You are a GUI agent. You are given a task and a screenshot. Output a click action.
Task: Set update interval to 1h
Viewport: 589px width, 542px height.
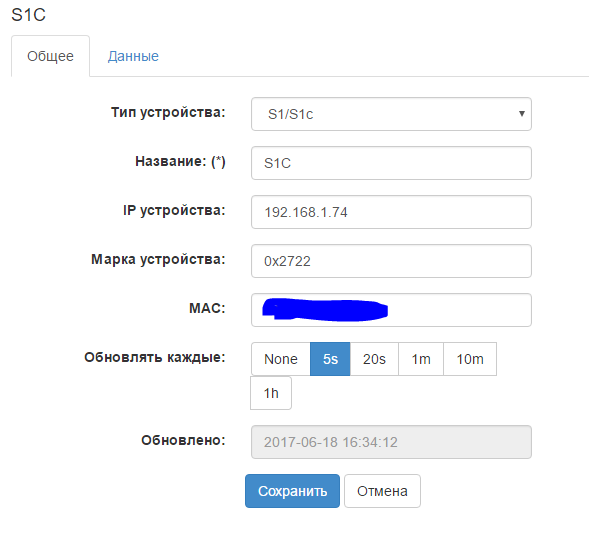pos(271,393)
